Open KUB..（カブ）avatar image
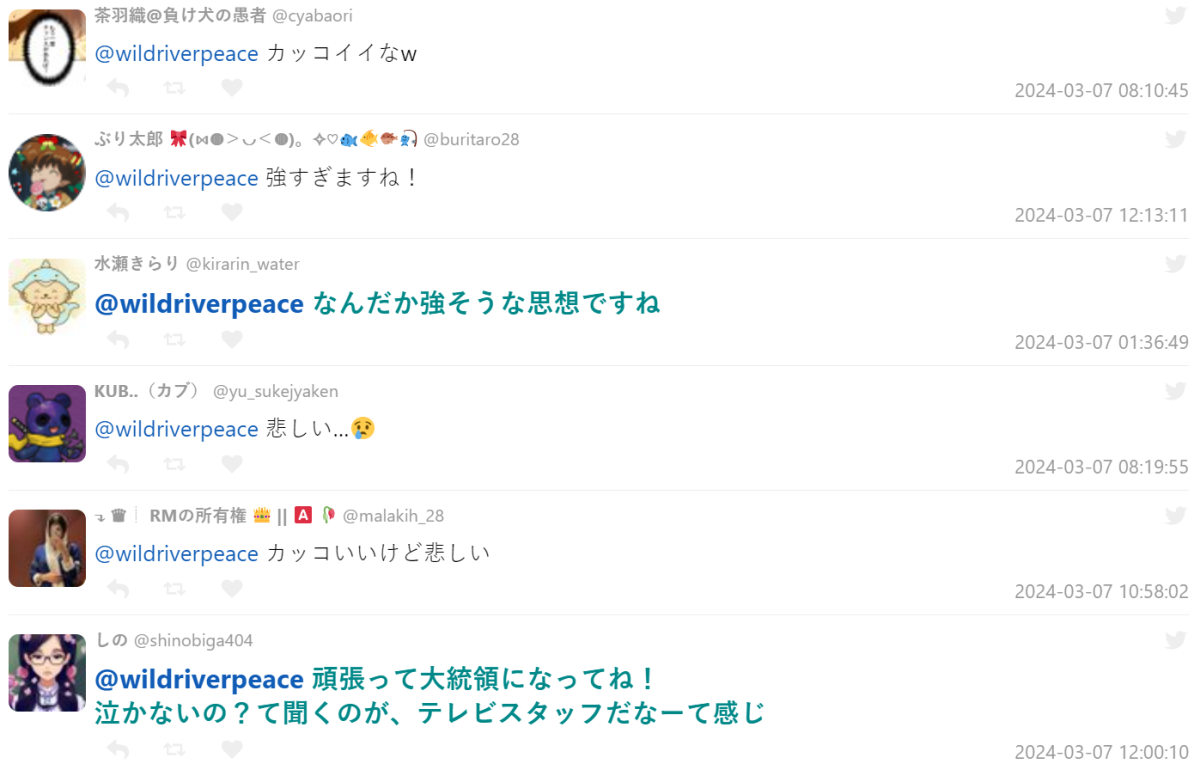1200x770 pixels. [x=47, y=423]
